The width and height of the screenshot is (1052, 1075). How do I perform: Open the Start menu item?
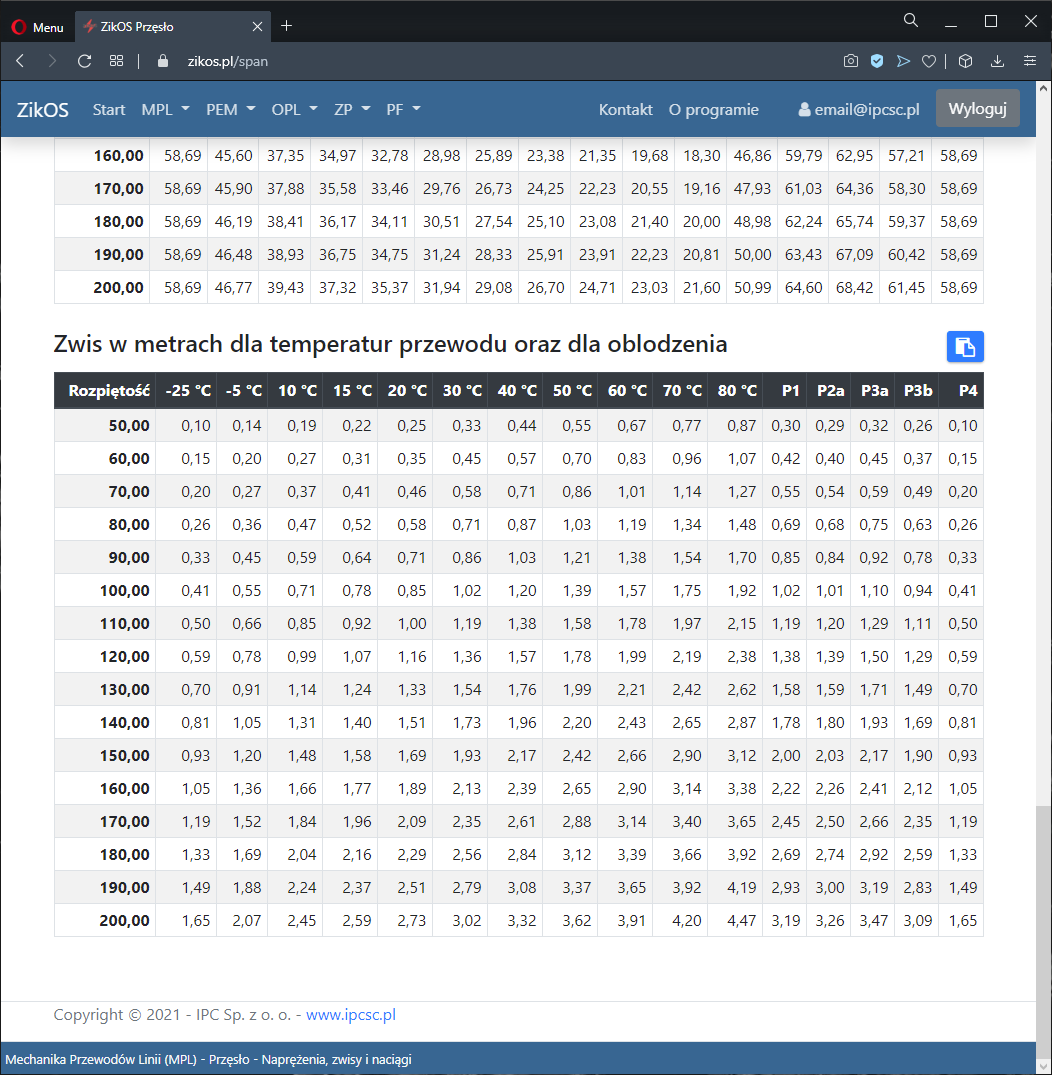pyautogui.click(x=109, y=110)
